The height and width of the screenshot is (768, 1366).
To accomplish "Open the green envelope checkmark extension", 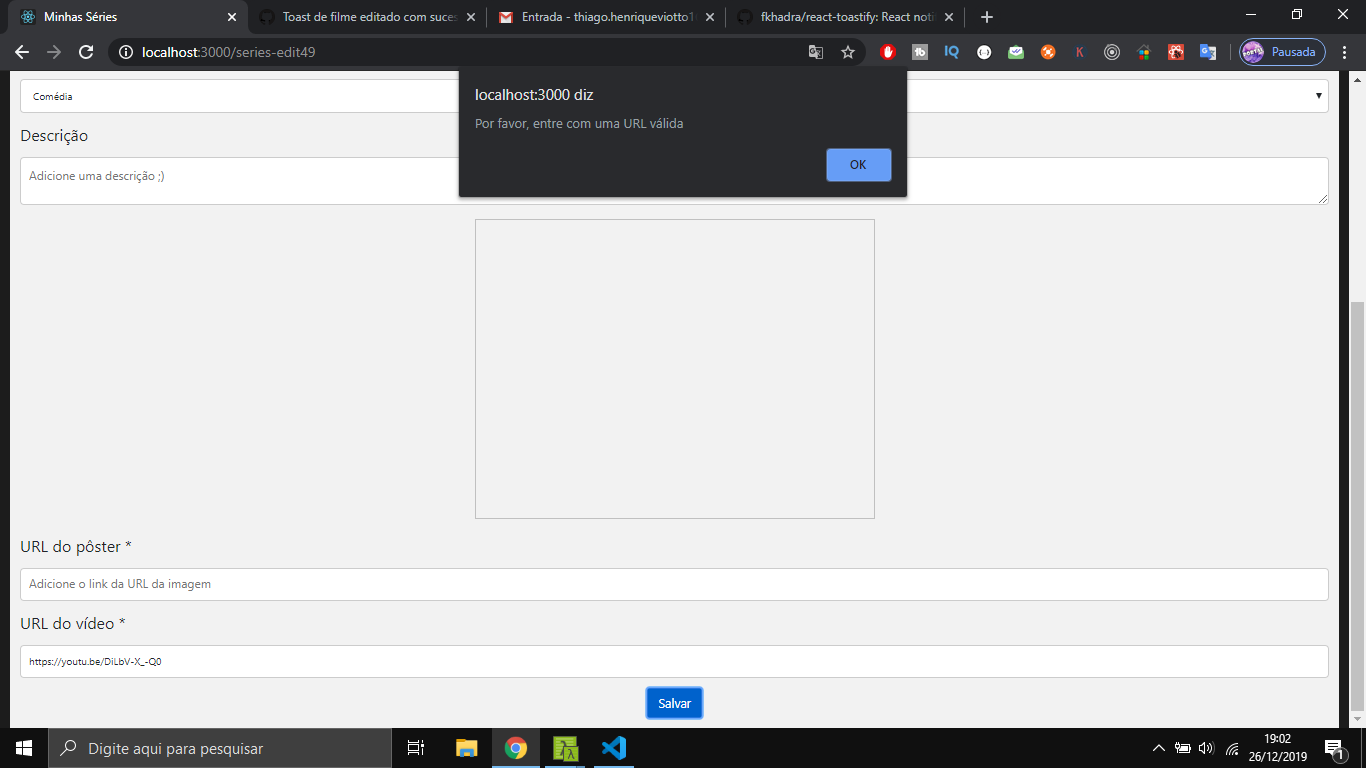I will (x=1016, y=52).
